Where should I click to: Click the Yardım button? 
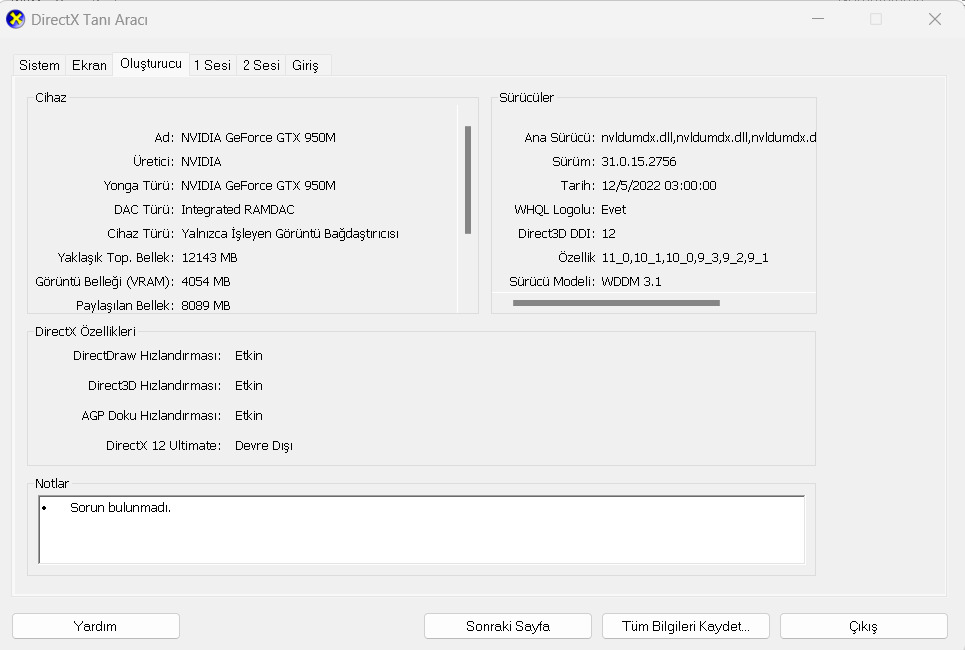[95, 626]
